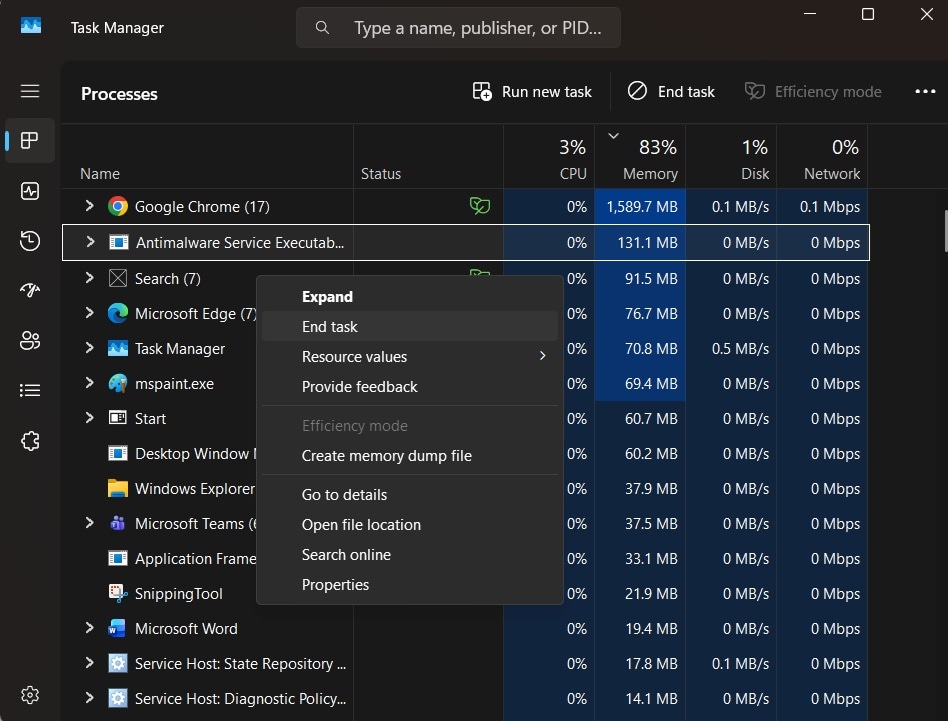Screen dimensions: 948x721
Task: Open the navigation hamburger menu
Action: coord(30,91)
